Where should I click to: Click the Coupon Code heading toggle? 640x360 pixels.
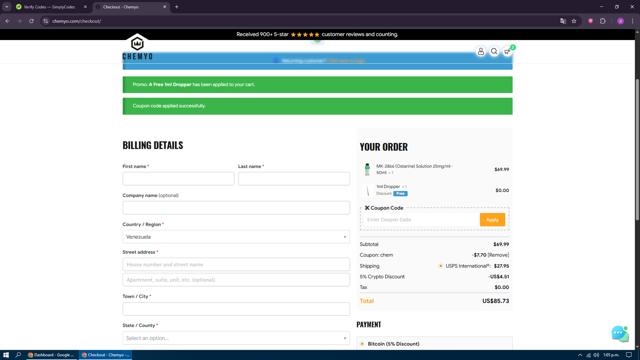point(384,208)
